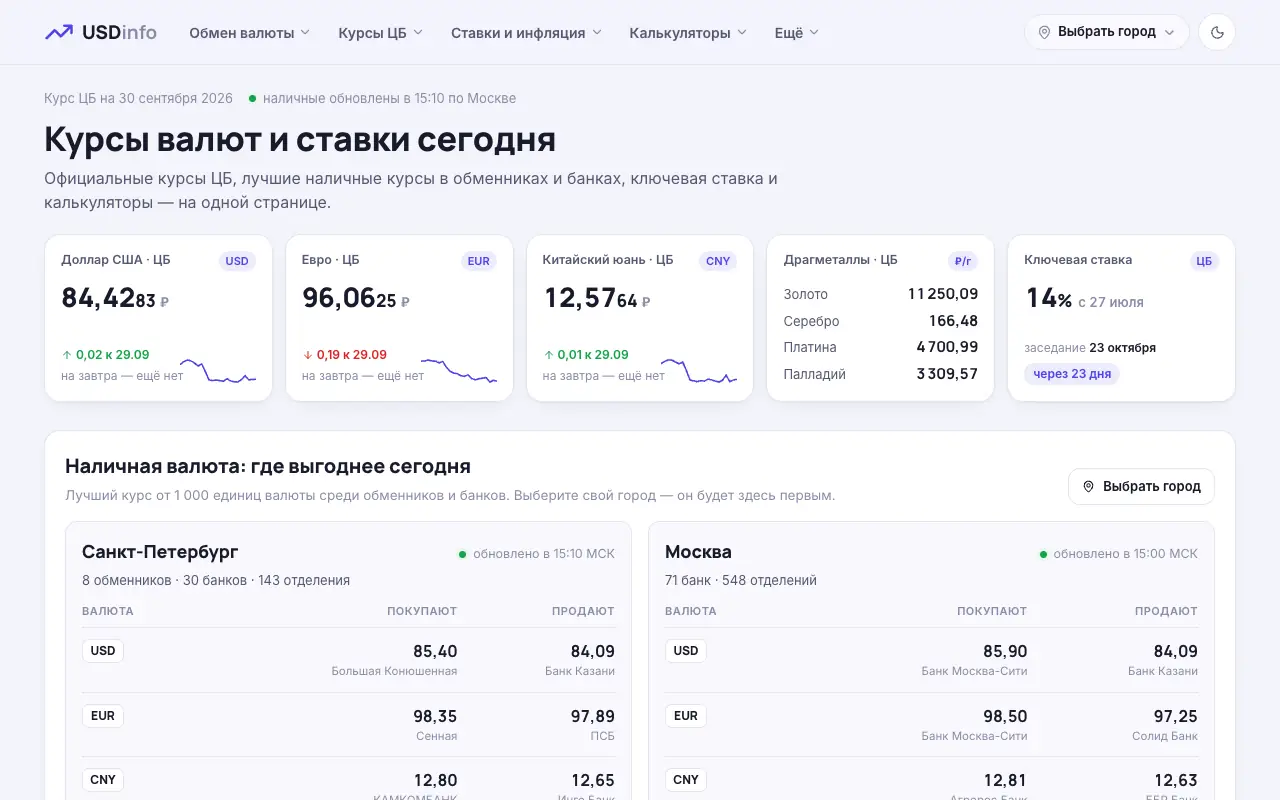Click the Выбрать город button in cash section
Image resolution: width=1280 pixels, height=800 pixels.
coord(1142,486)
